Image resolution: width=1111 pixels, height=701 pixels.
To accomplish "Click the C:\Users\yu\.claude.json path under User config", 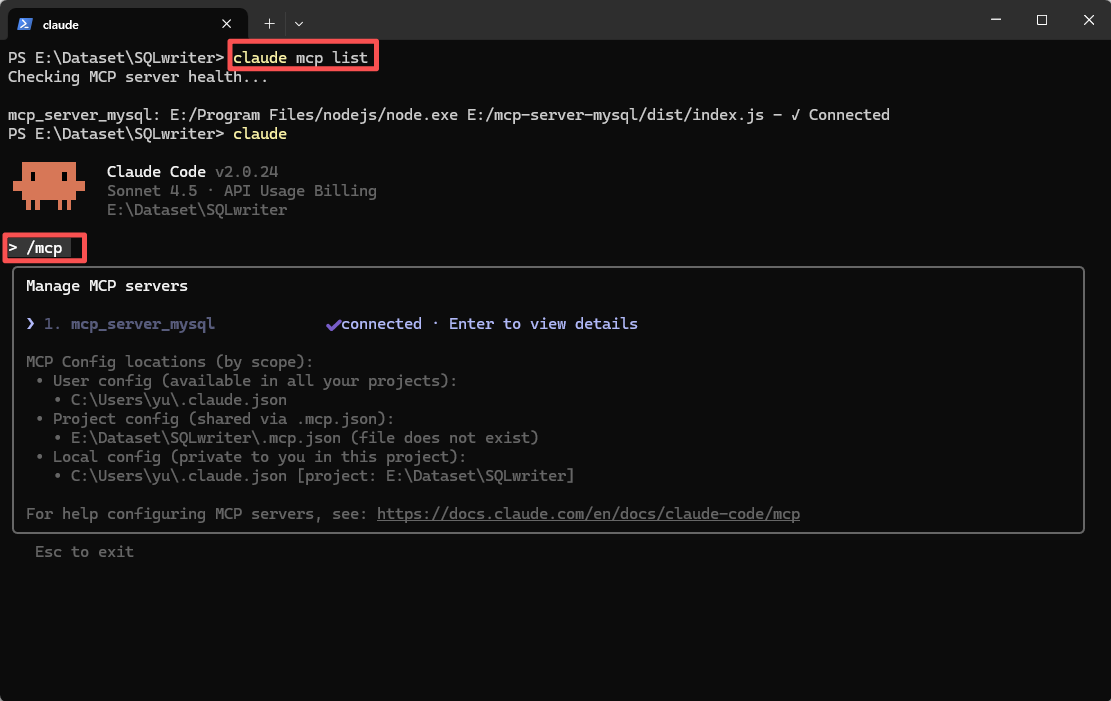I will tap(179, 400).
